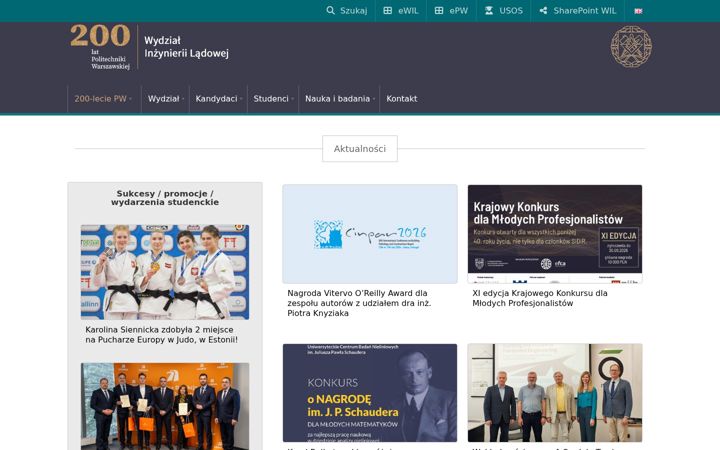
Task: Click the SharePoint WIL share icon
Action: pos(543,11)
